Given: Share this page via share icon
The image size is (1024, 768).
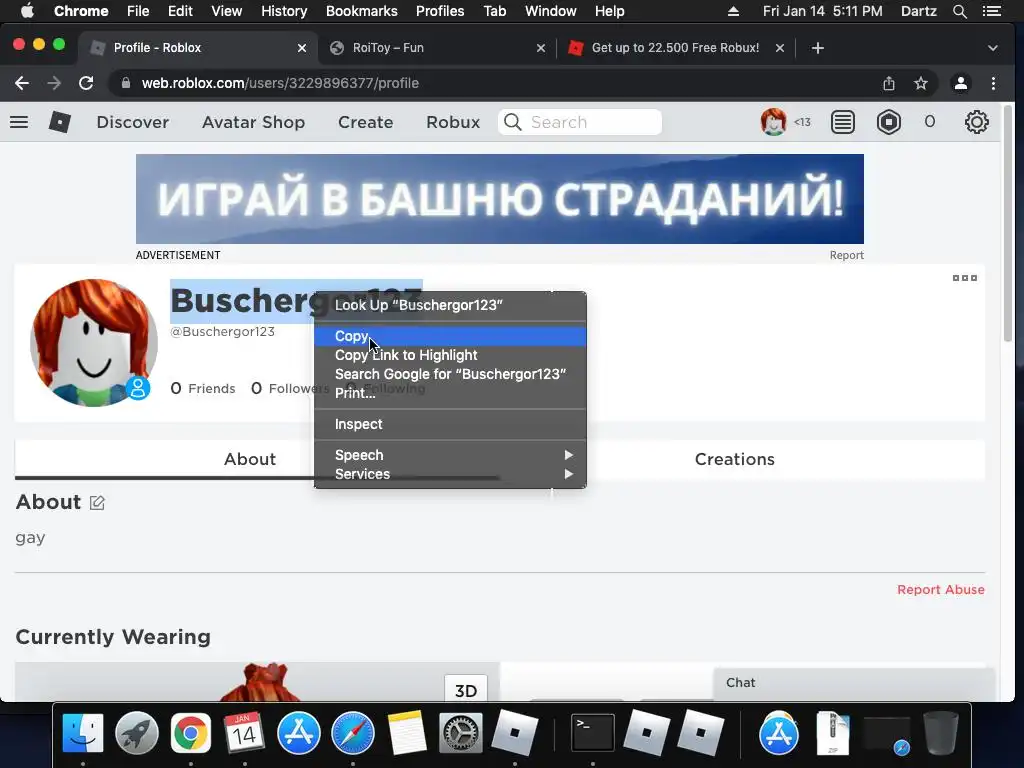Looking at the screenshot, I should [x=889, y=83].
